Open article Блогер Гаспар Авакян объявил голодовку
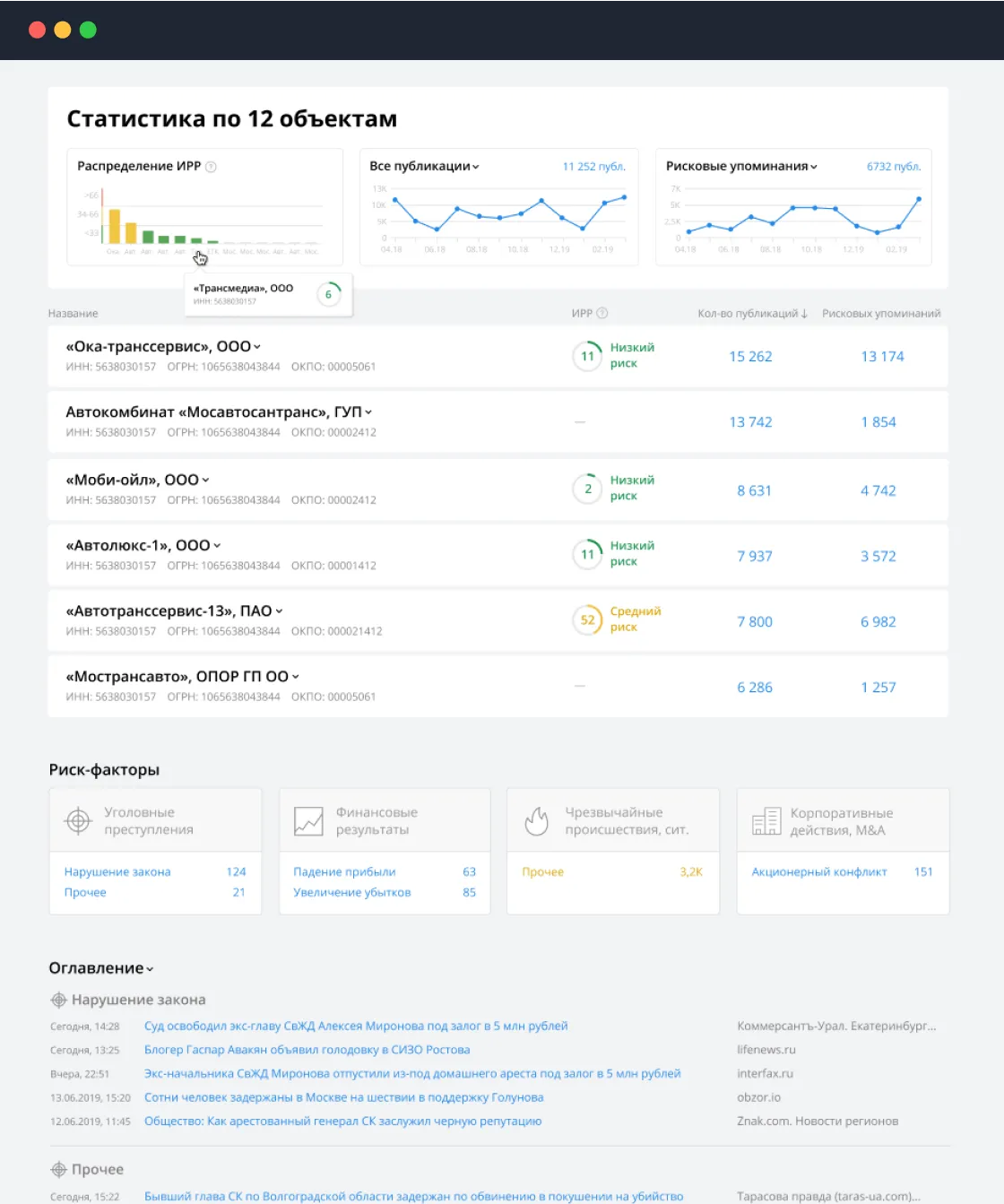The height and width of the screenshot is (1204, 1004). tap(307, 1050)
